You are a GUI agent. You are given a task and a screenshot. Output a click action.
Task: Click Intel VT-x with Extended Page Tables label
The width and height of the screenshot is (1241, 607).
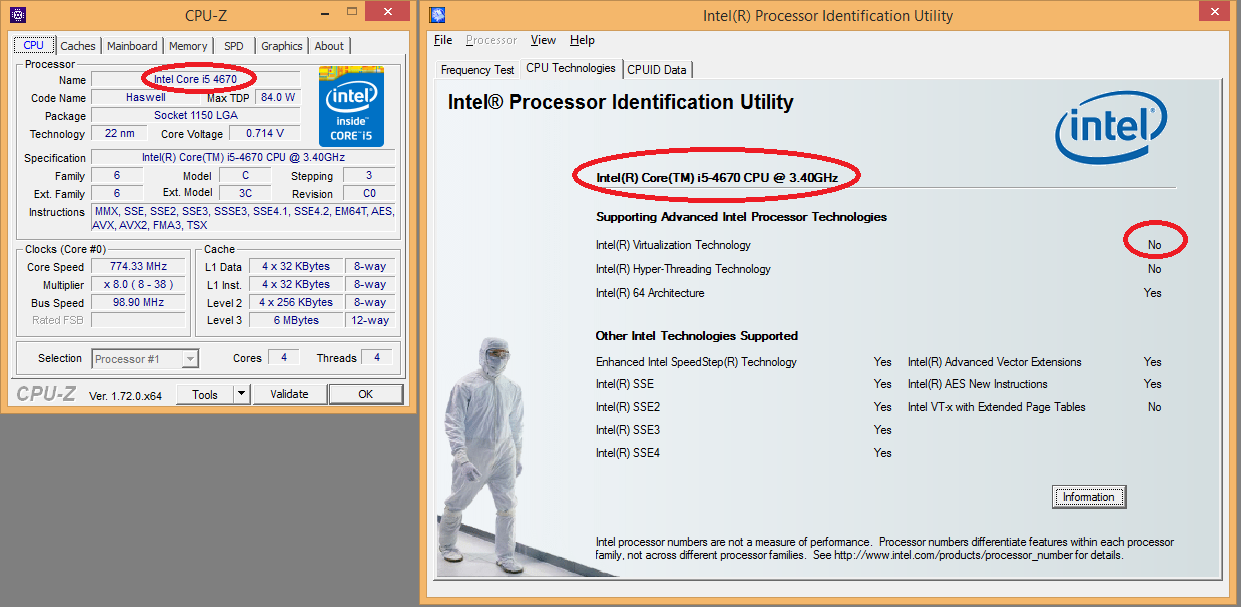996,407
